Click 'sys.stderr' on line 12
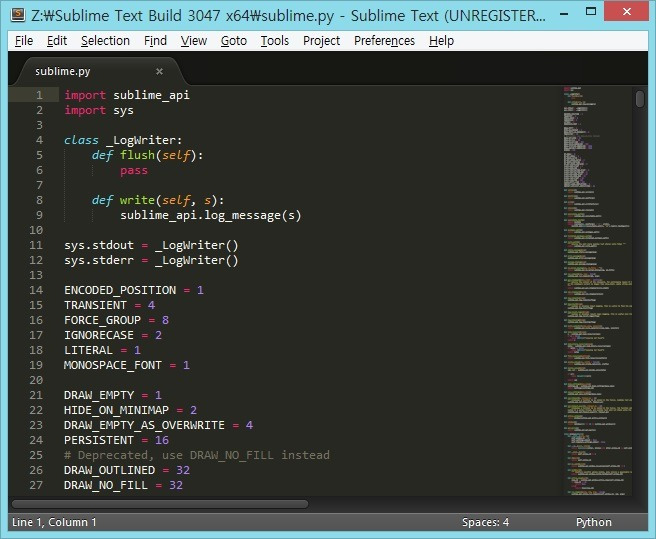Viewport: 656px width, 539px height. coord(99,260)
